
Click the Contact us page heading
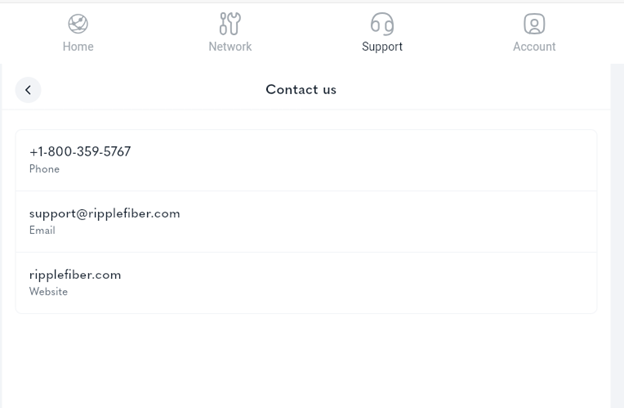pos(301,90)
